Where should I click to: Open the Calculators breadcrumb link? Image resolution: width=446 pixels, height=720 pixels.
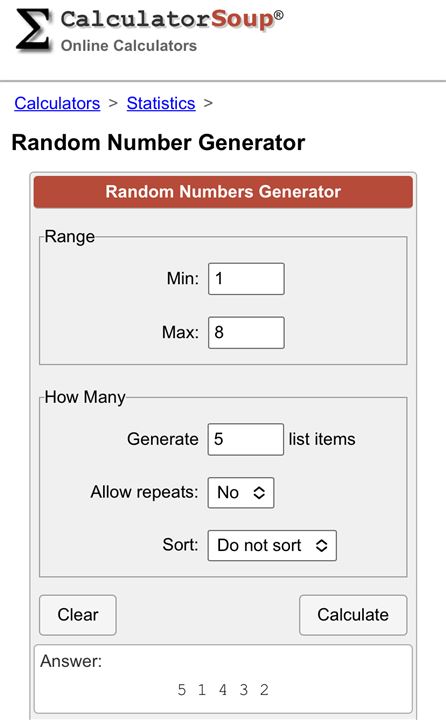click(57, 103)
